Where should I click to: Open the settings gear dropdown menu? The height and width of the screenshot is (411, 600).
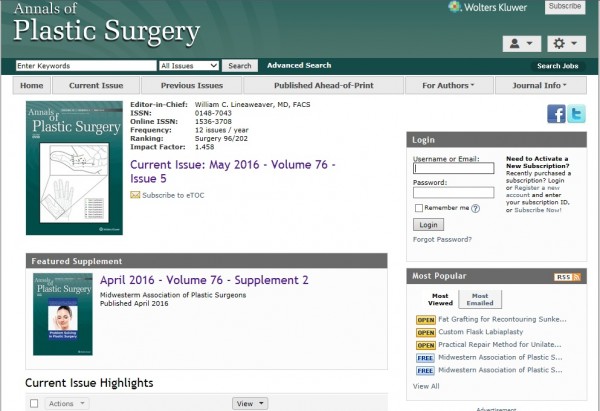(x=566, y=44)
